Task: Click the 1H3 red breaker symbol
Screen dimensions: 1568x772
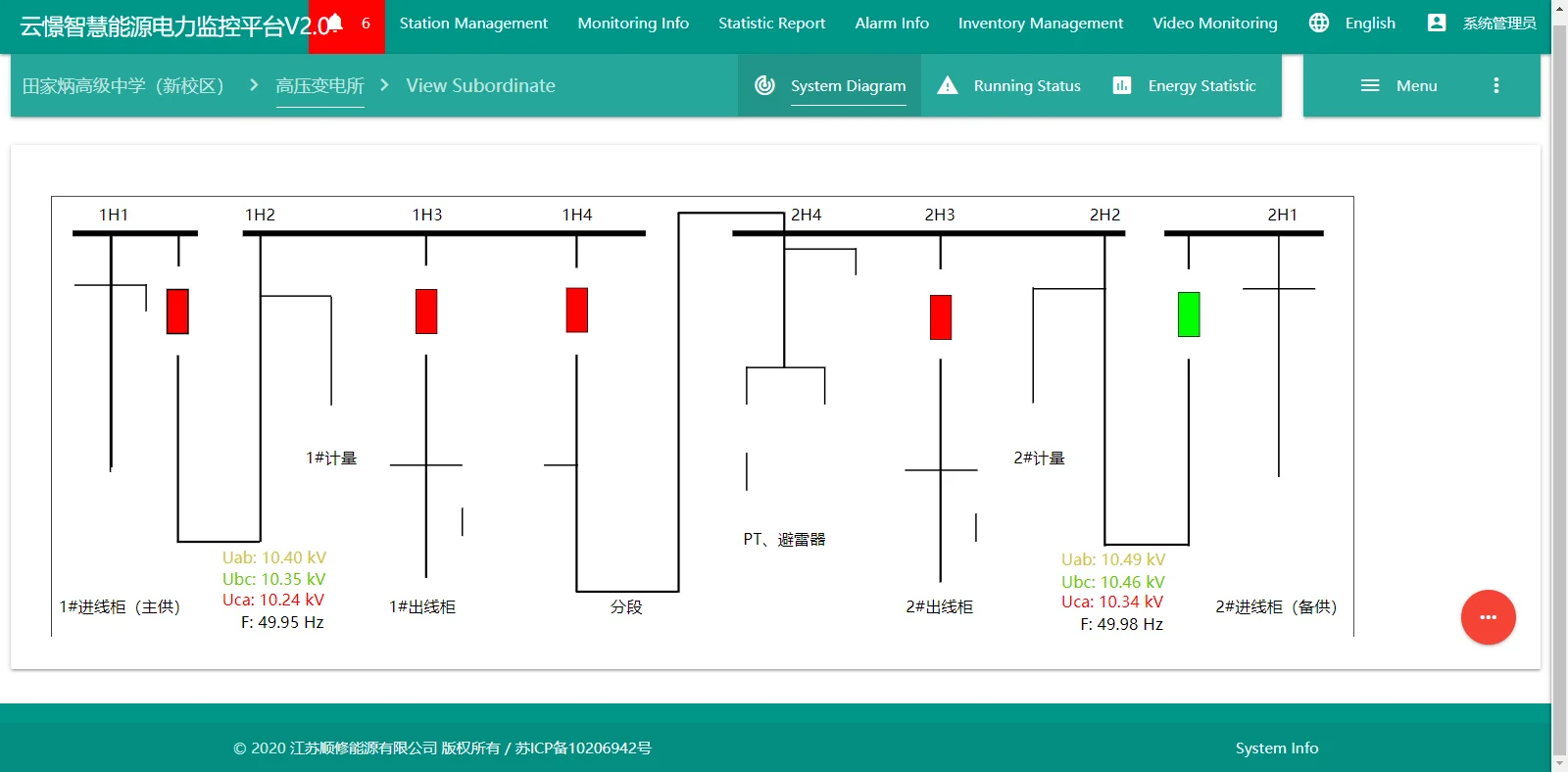Action: (x=426, y=312)
